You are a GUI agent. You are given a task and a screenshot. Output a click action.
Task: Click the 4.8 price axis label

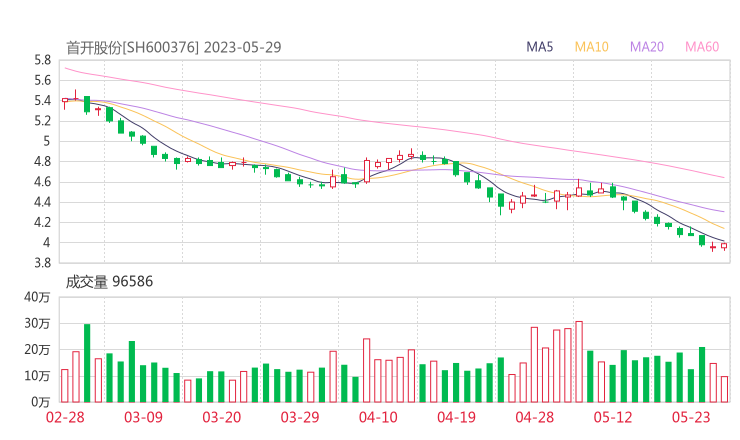[x=42, y=162]
